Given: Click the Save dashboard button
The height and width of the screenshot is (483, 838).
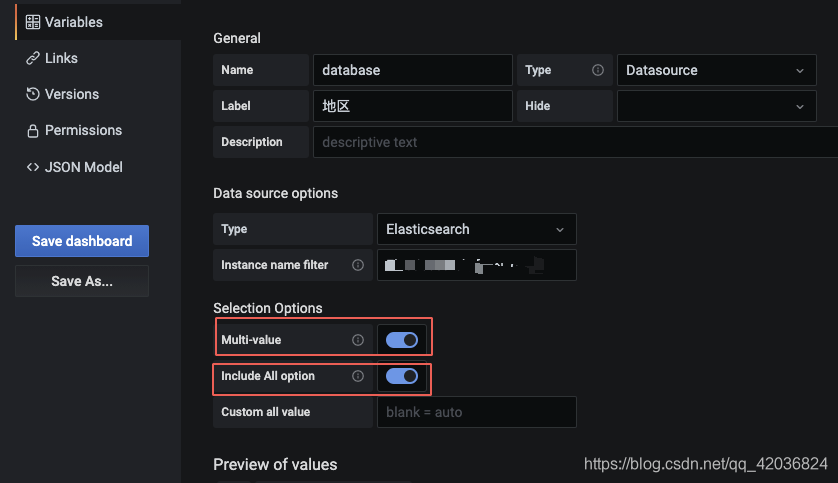Looking at the screenshot, I should [82, 241].
